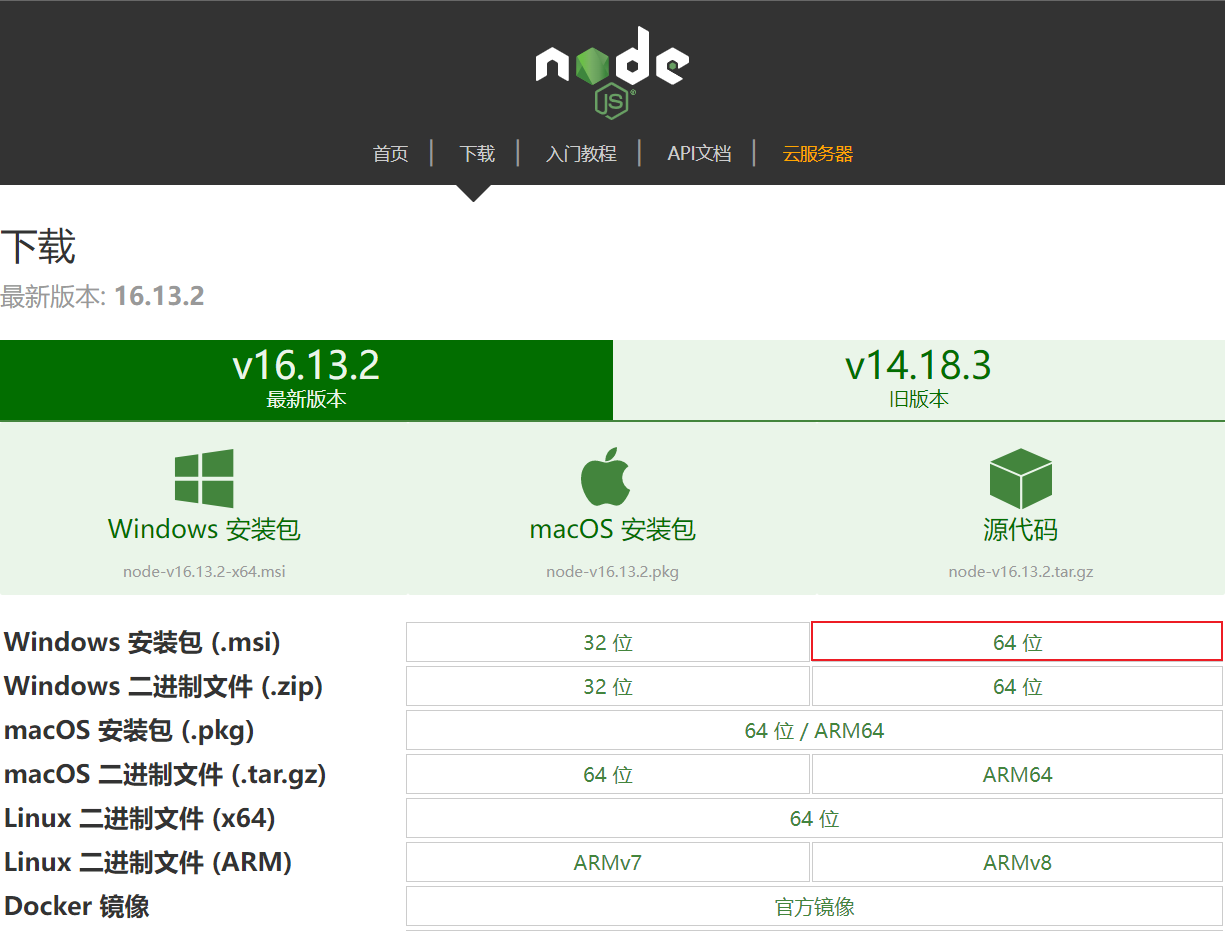The width and height of the screenshot is (1225, 931).
Task: Go to 入门教程 in the navigation
Action: pos(581,154)
